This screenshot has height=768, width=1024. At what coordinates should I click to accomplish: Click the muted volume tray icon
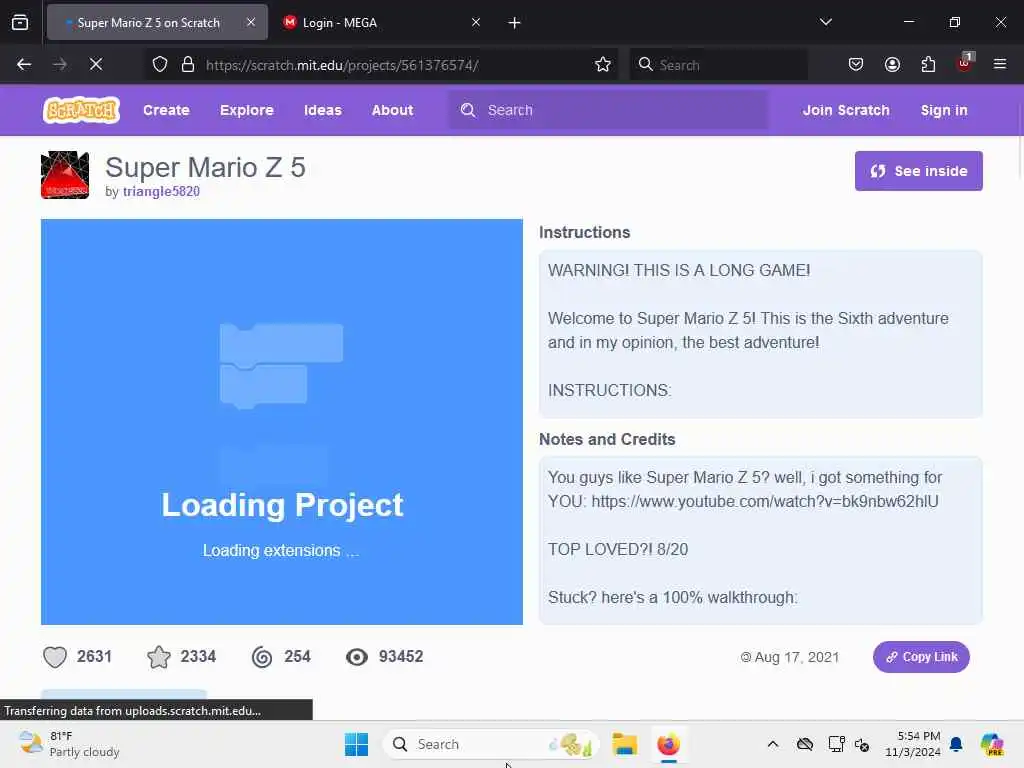[862, 744]
